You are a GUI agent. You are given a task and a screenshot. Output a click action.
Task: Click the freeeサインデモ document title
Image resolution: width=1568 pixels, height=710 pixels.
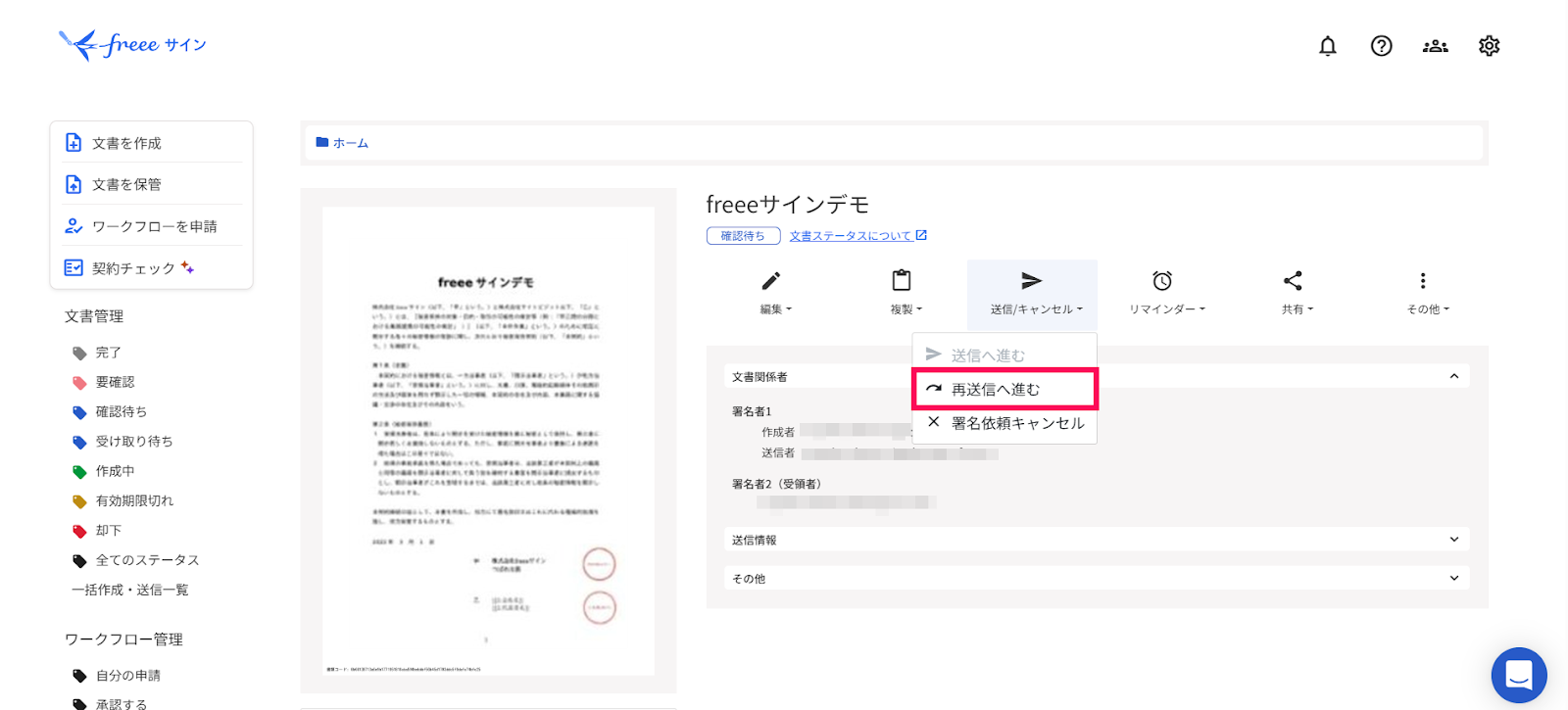(787, 205)
